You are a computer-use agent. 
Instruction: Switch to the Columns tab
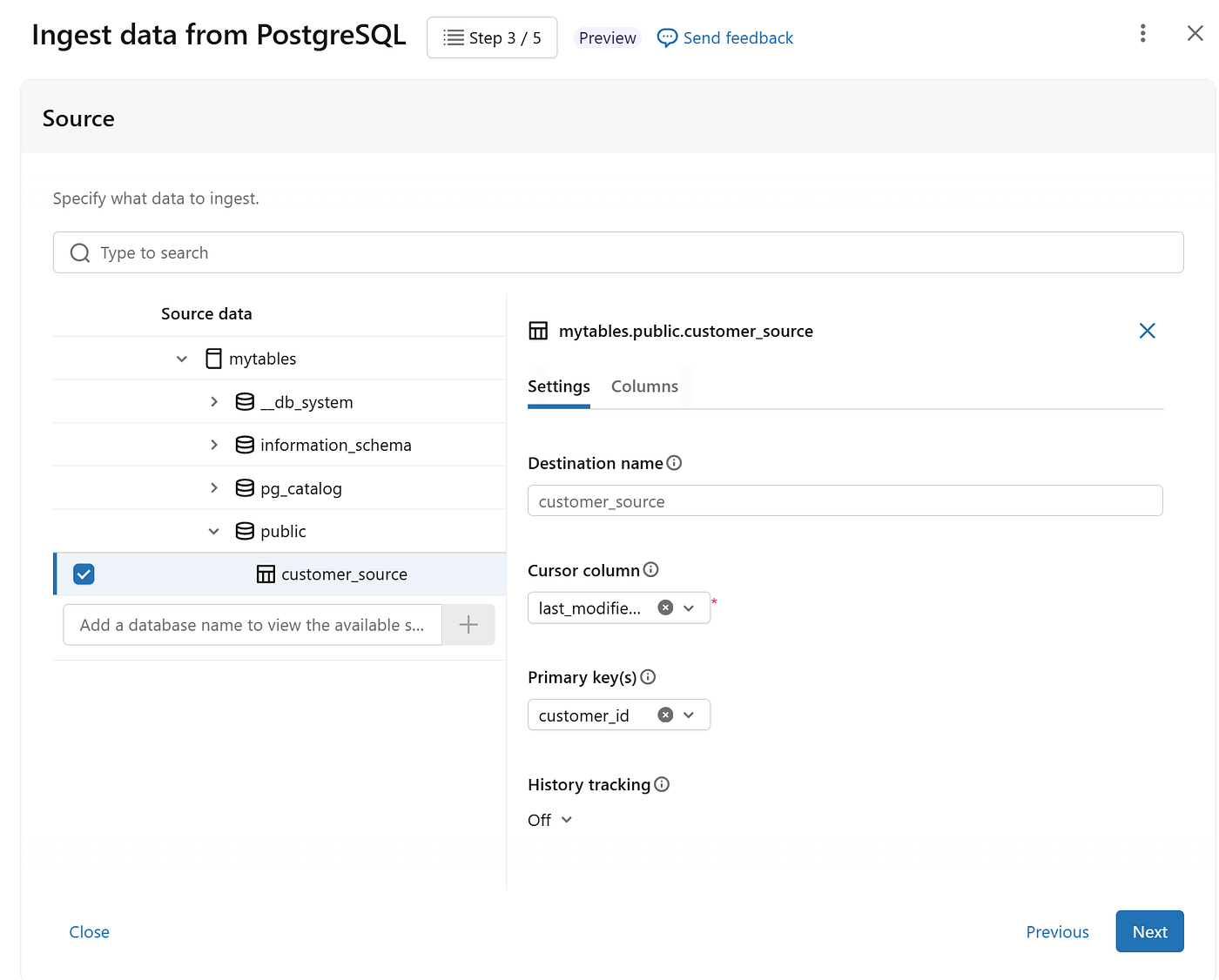click(644, 386)
